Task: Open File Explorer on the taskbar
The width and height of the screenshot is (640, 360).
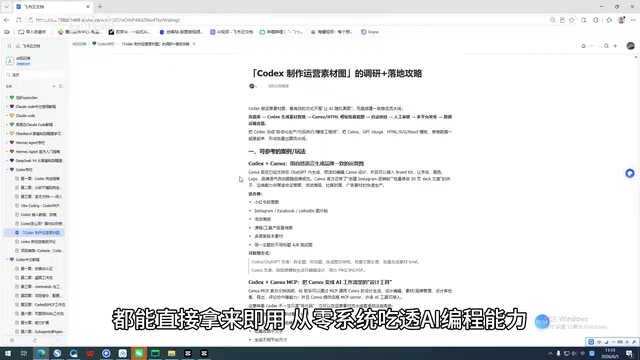Action: pyautogui.click(x=171, y=353)
